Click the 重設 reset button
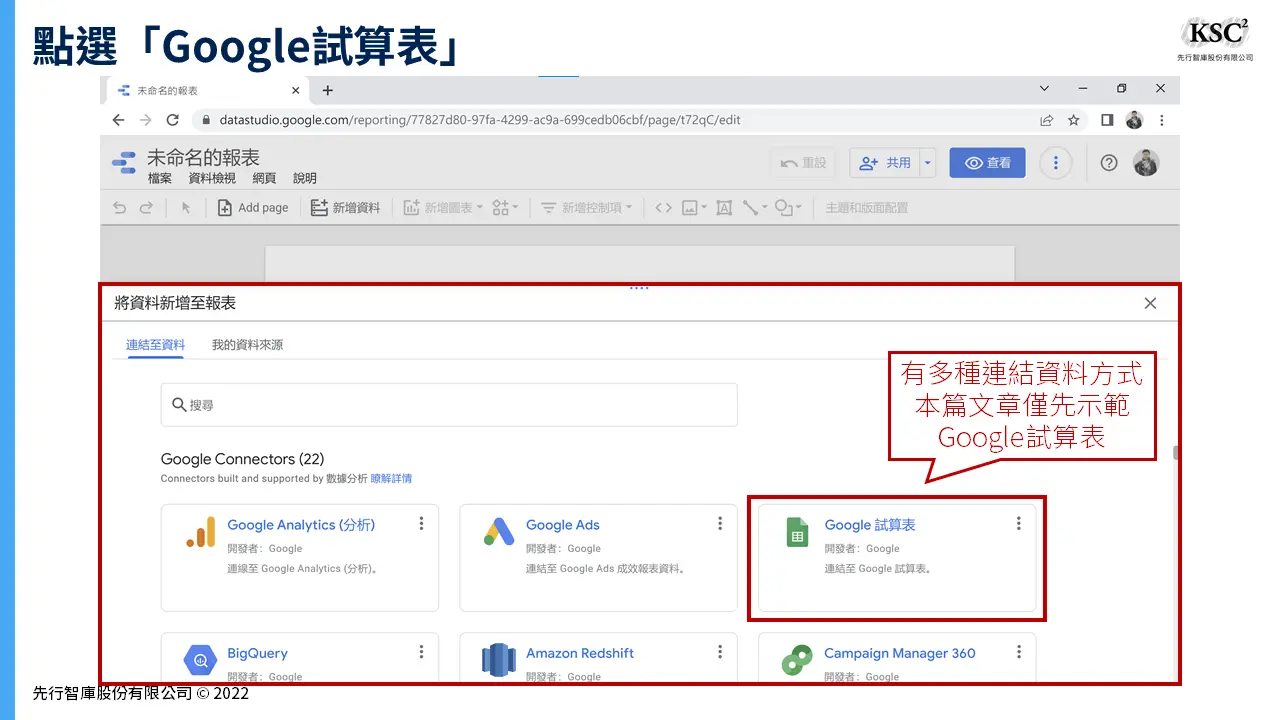Viewport: 1280px width, 720px height. 804,163
